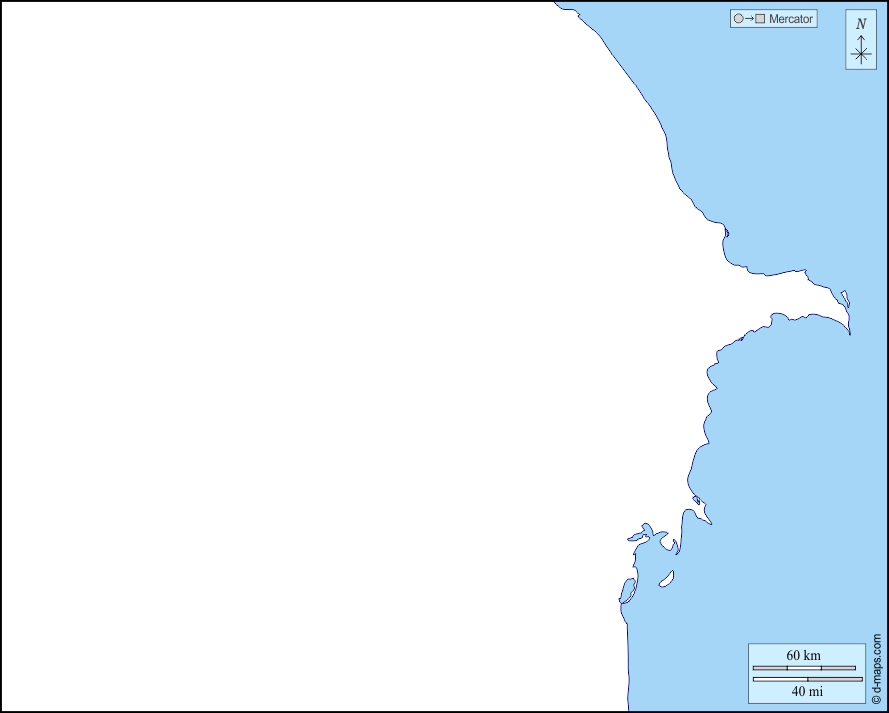Click the N letter on the compass
Viewport: 889px width, 713px height.
[861, 24]
